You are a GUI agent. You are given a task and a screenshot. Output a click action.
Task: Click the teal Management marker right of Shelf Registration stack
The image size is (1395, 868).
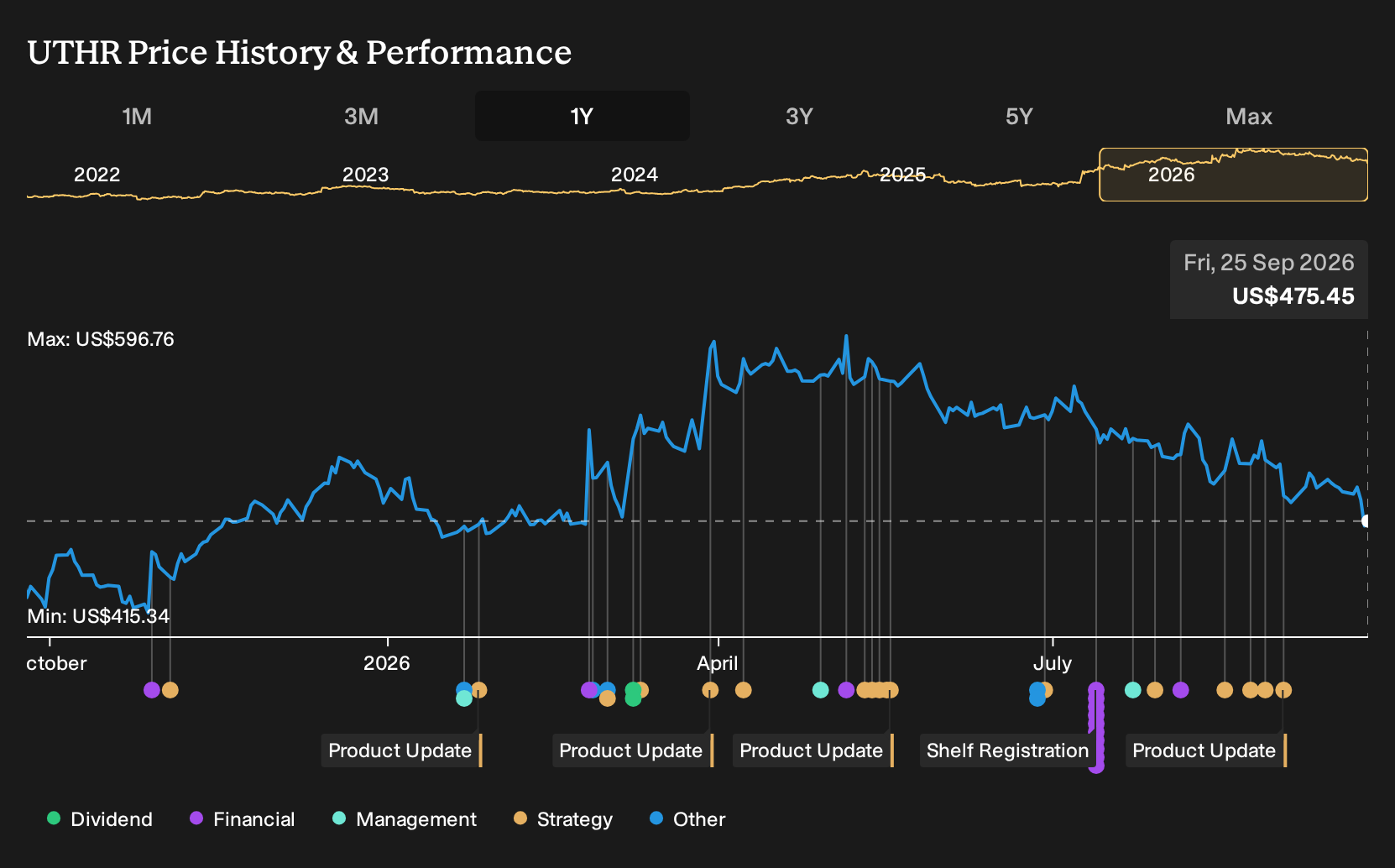click(1133, 690)
